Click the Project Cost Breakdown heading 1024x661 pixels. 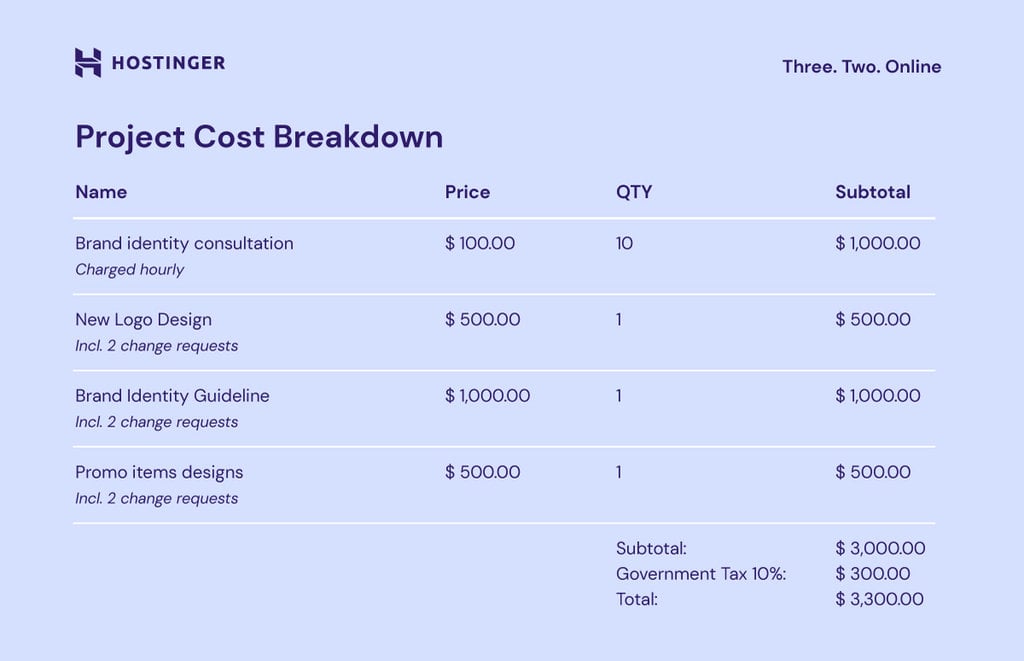[259, 137]
